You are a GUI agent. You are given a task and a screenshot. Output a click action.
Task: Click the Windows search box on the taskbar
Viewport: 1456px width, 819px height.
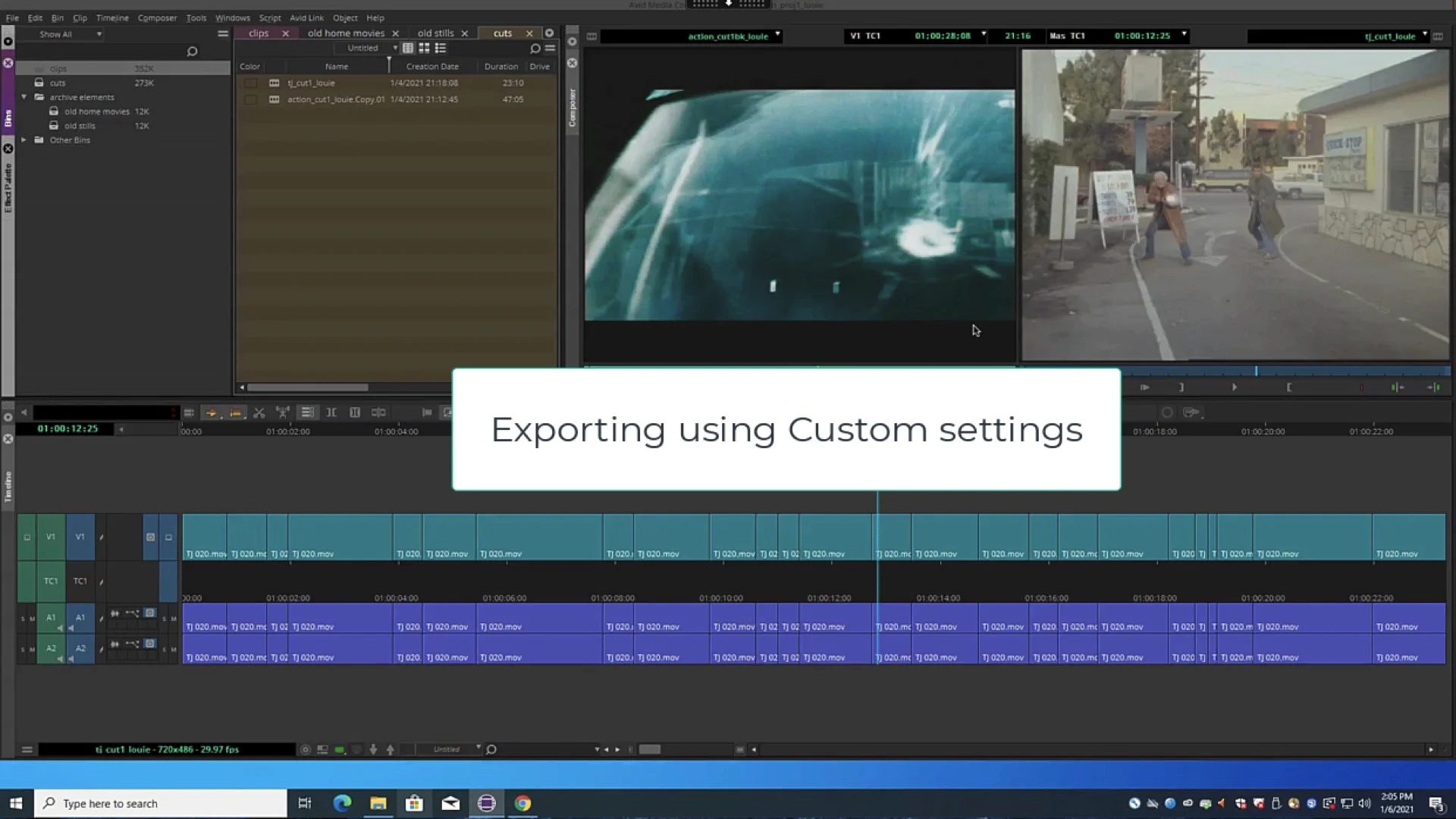pos(161,803)
